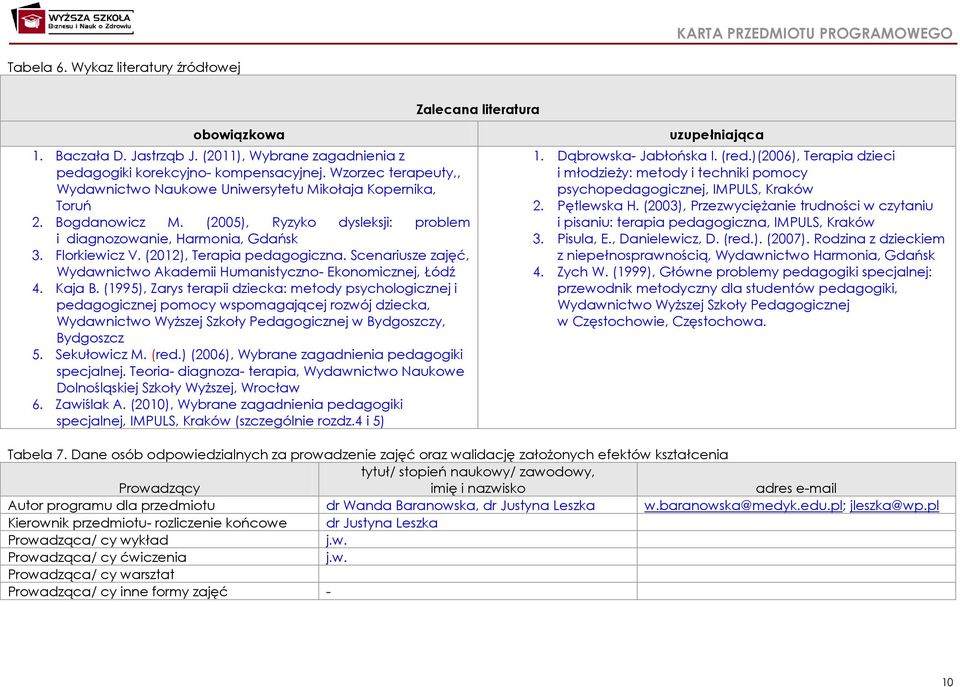The height and width of the screenshot is (687, 960).
Task: Click the 'j.w.' cell in the wykład row
Action: (336, 540)
